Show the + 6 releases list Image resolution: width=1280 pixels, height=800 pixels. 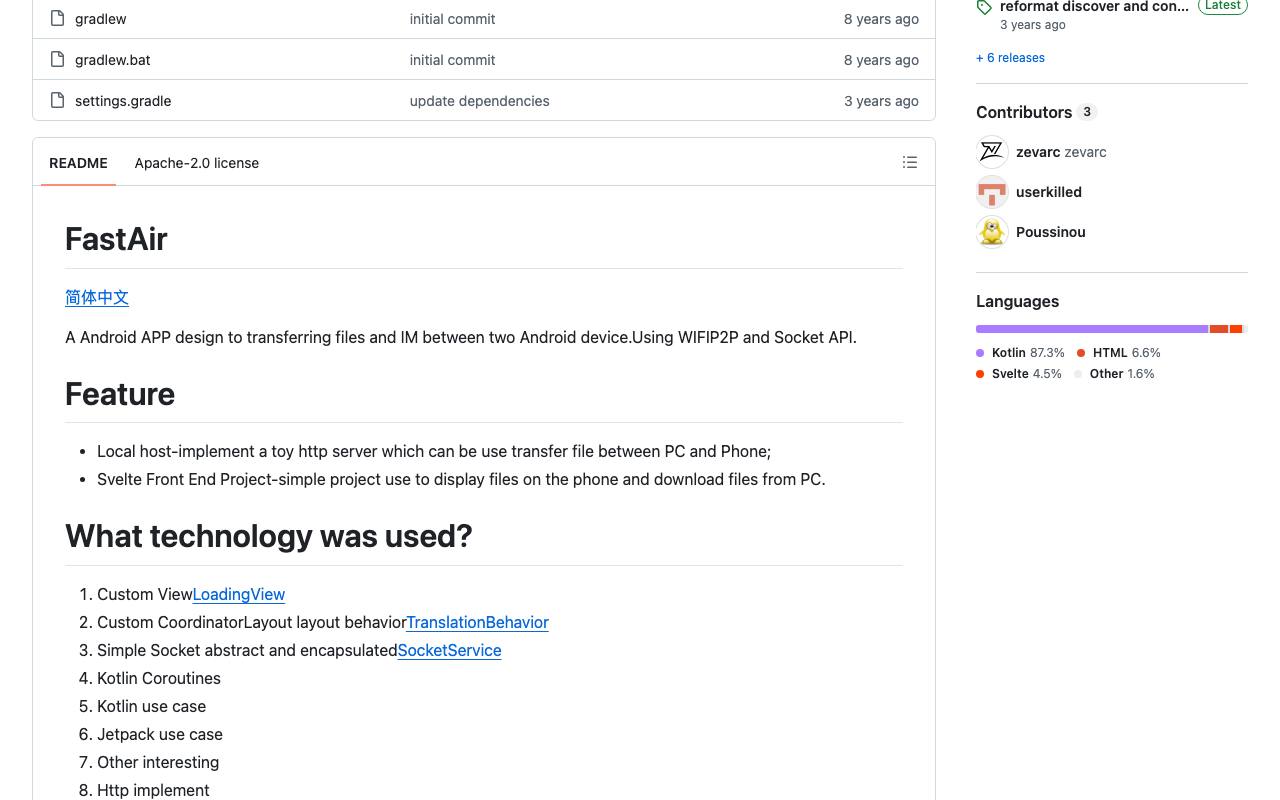[1010, 58]
